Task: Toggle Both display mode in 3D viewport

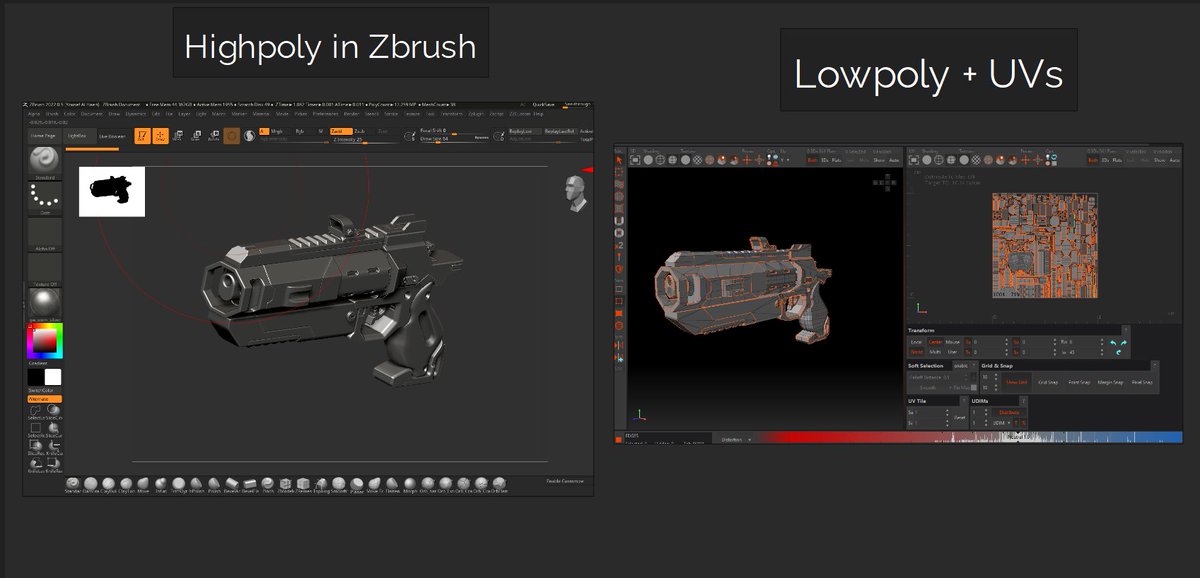Action: 812,160
